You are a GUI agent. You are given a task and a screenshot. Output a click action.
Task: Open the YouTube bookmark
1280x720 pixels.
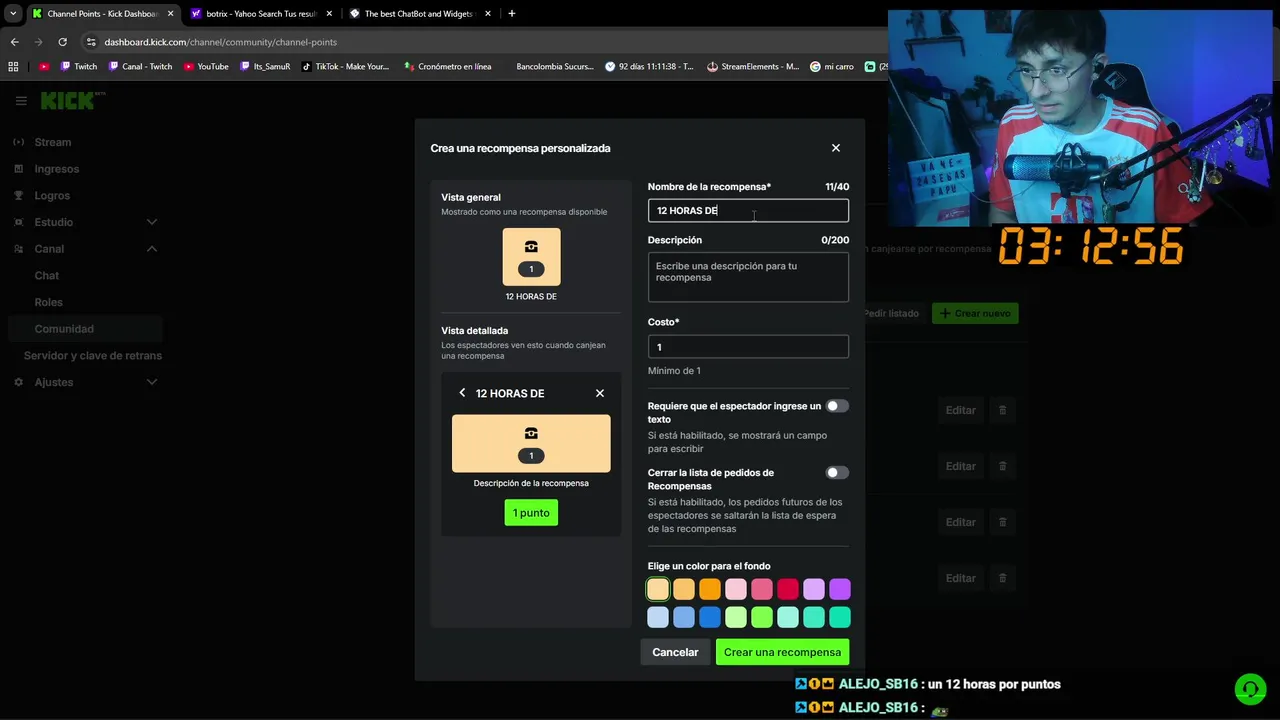[206, 67]
